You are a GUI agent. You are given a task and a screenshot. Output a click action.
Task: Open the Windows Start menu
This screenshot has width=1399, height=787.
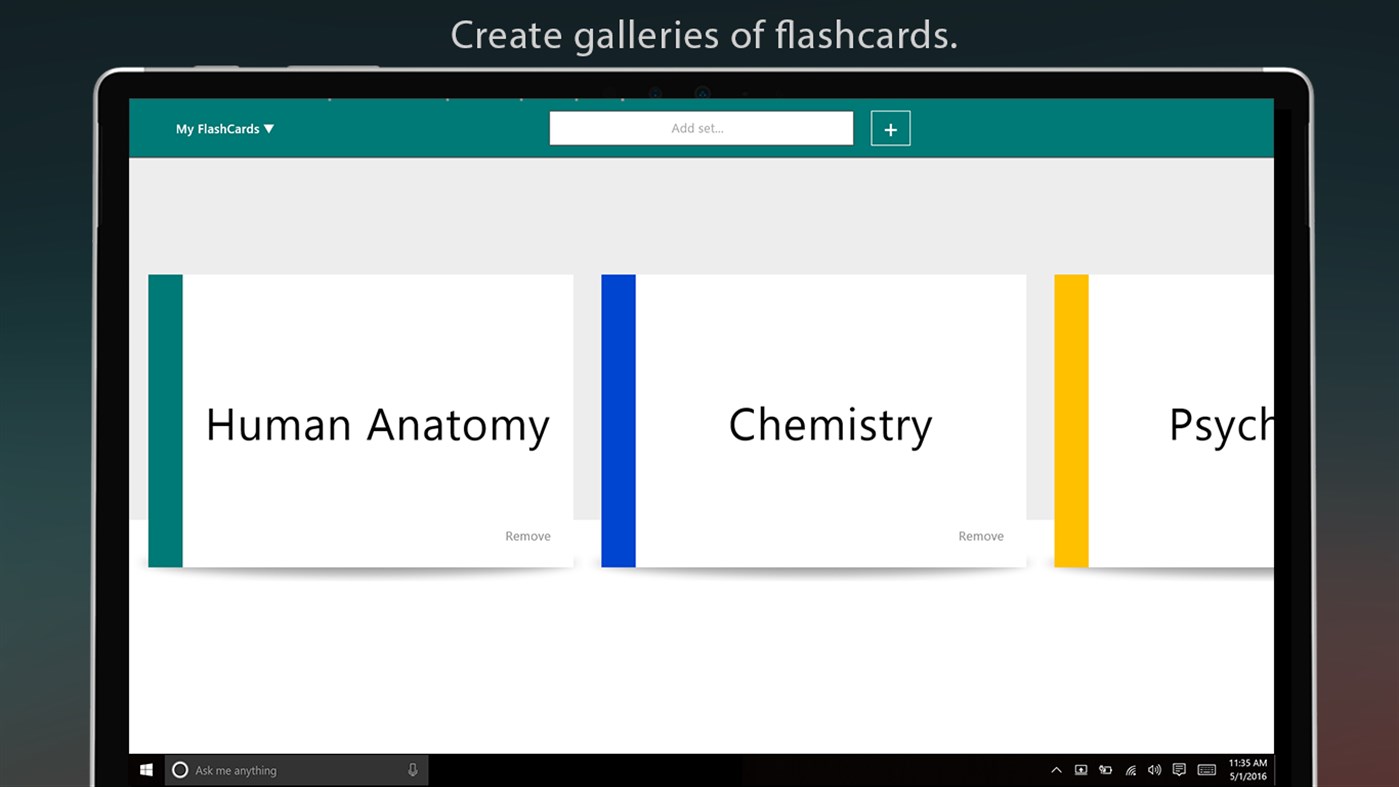point(145,769)
